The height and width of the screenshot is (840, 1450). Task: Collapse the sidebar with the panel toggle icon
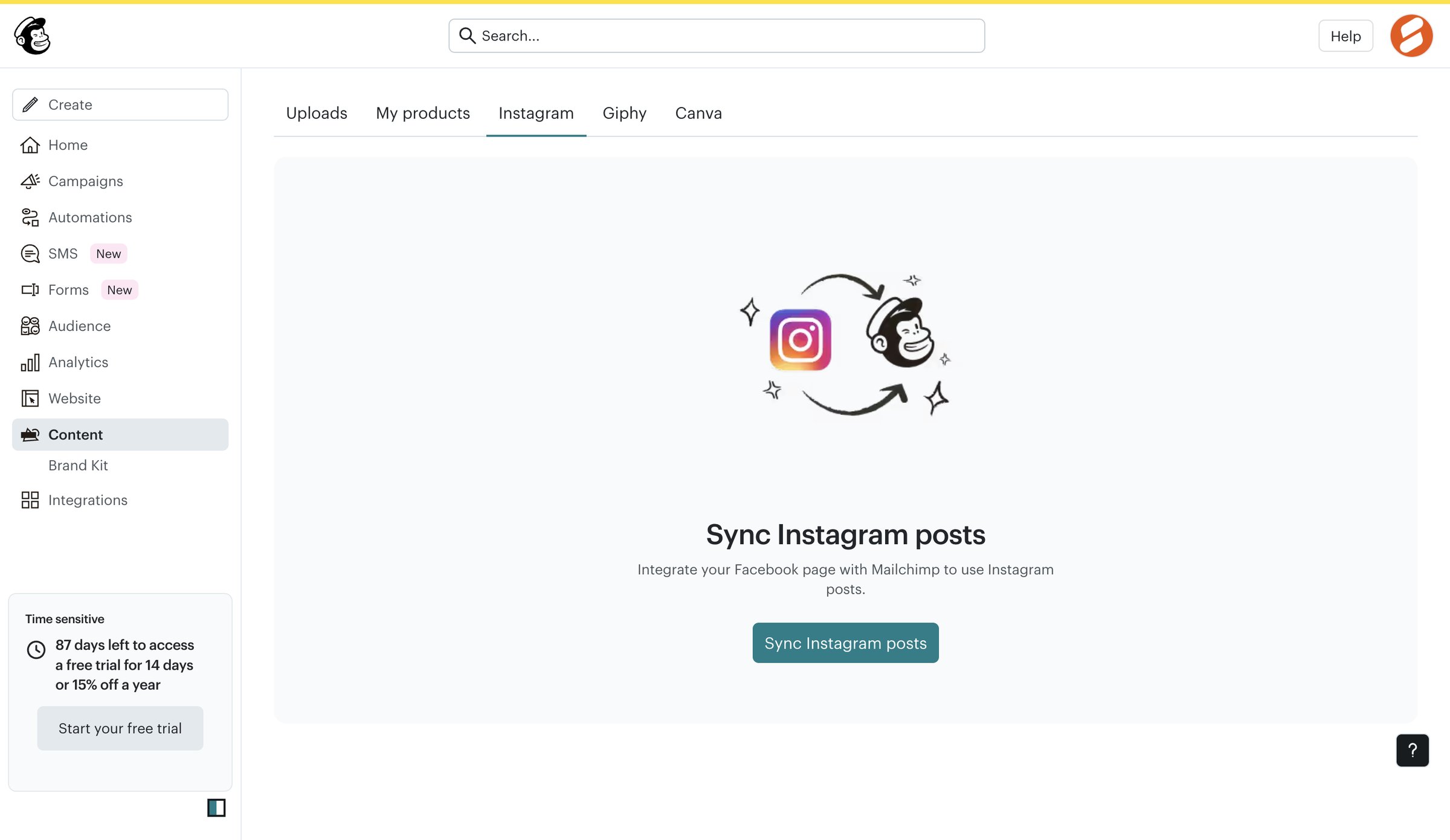(216, 807)
